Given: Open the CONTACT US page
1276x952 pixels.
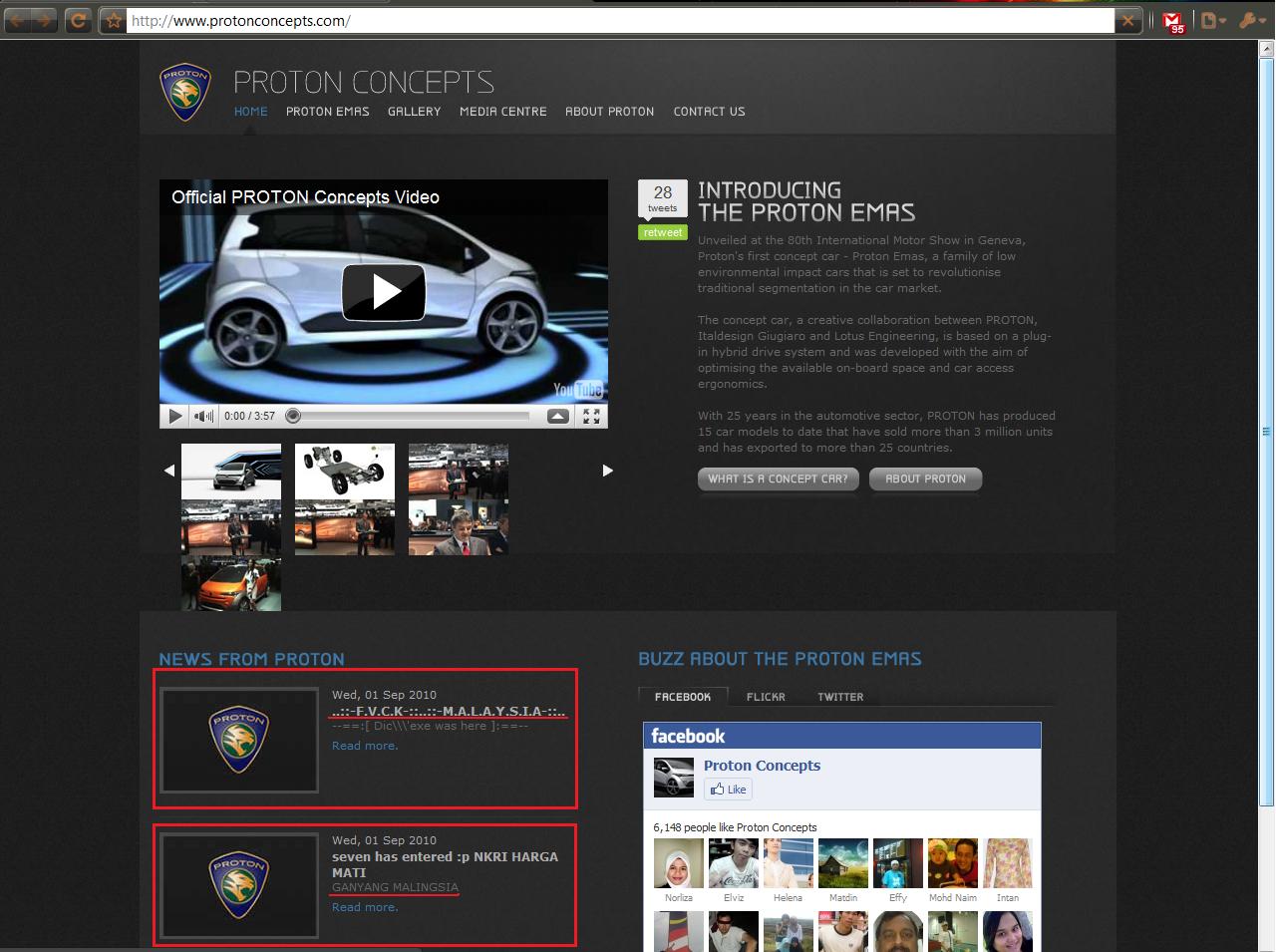Looking at the screenshot, I should [x=710, y=112].
